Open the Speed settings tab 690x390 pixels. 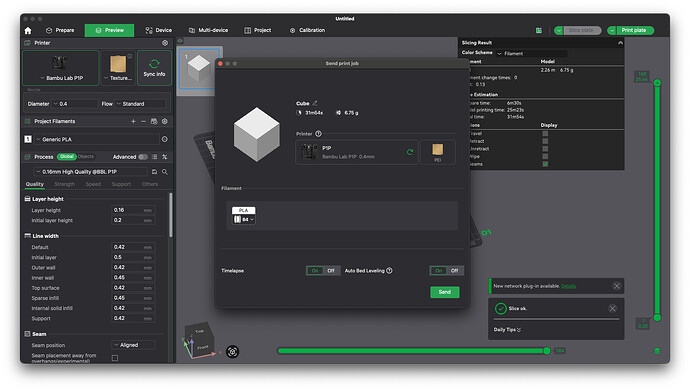click(93, 184)
